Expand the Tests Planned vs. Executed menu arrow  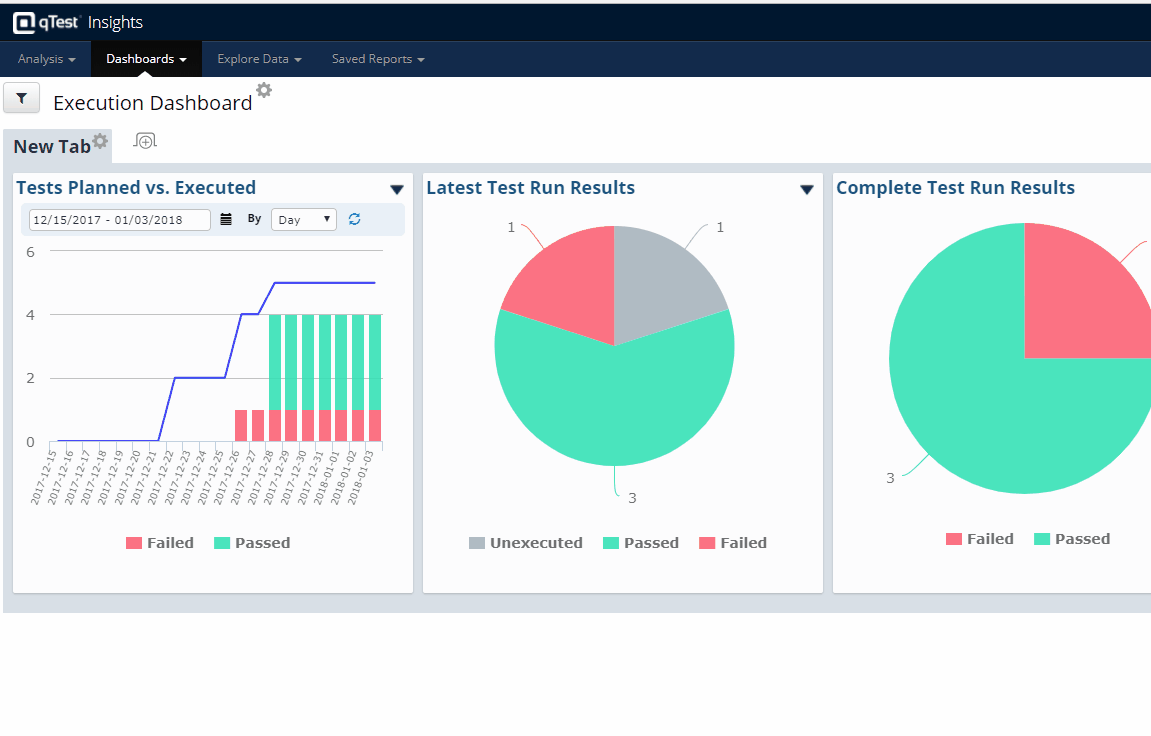click(397, 190)
